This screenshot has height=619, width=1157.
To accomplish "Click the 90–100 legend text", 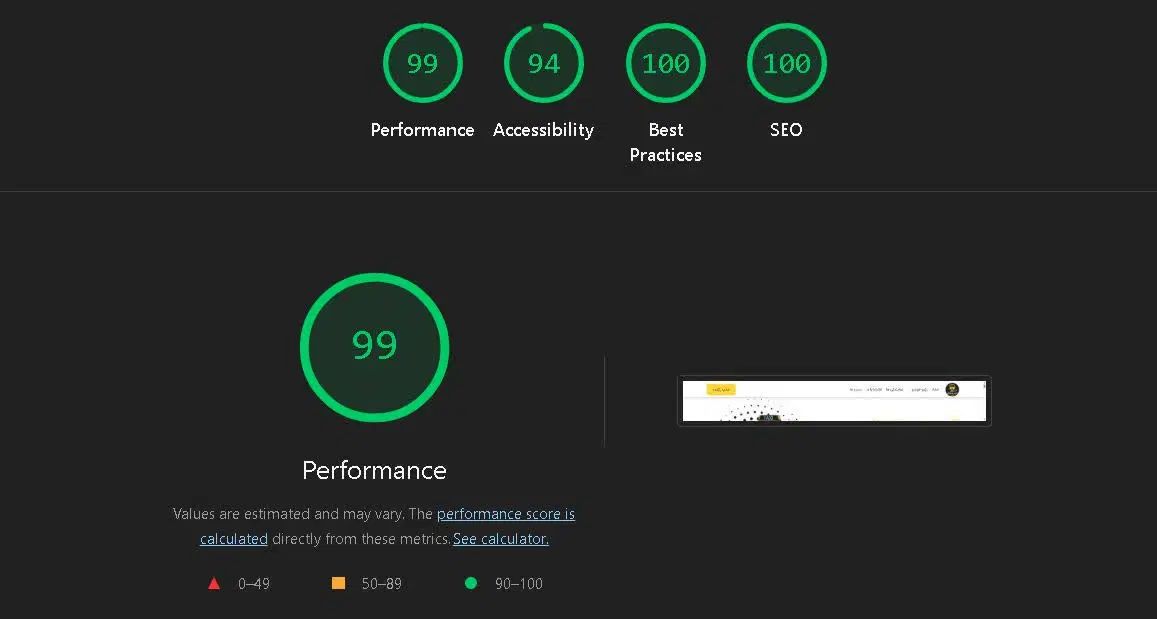I will coord(519,584).
